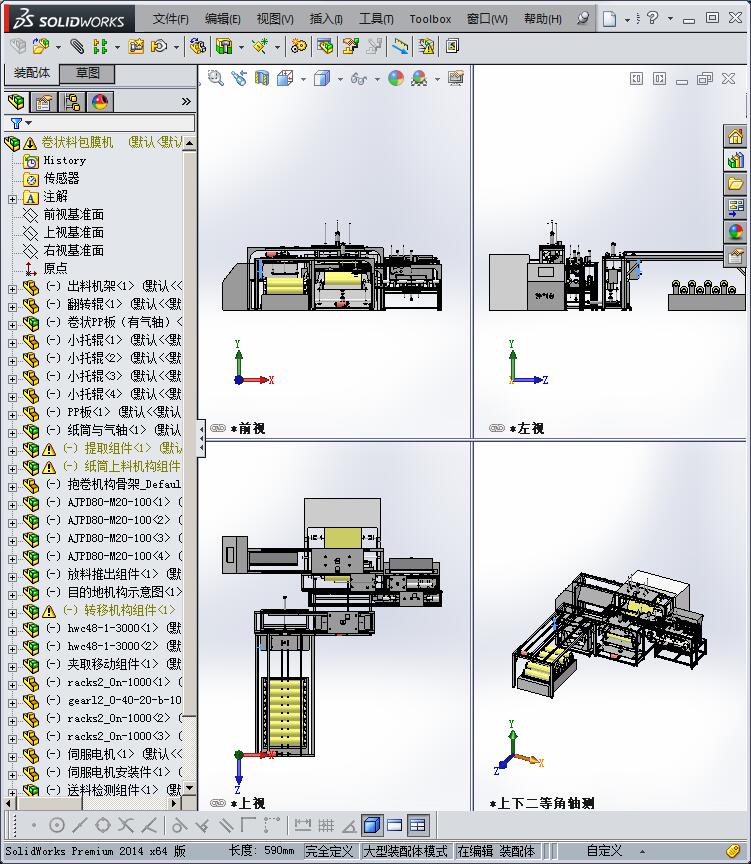Open the 编辑(E) menu
Image resolution: width=751 pixels, height=864 pixels.
click(223, 19)
